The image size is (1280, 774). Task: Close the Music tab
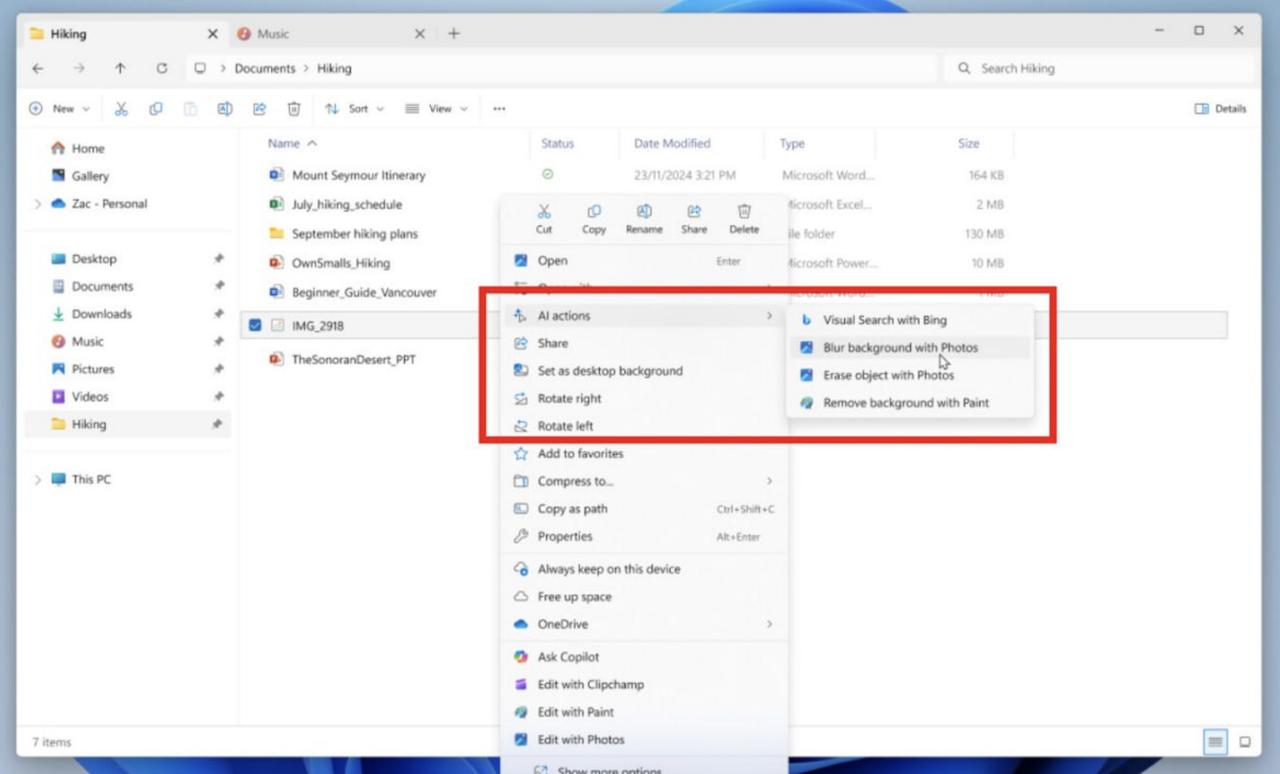pos(419,34)
